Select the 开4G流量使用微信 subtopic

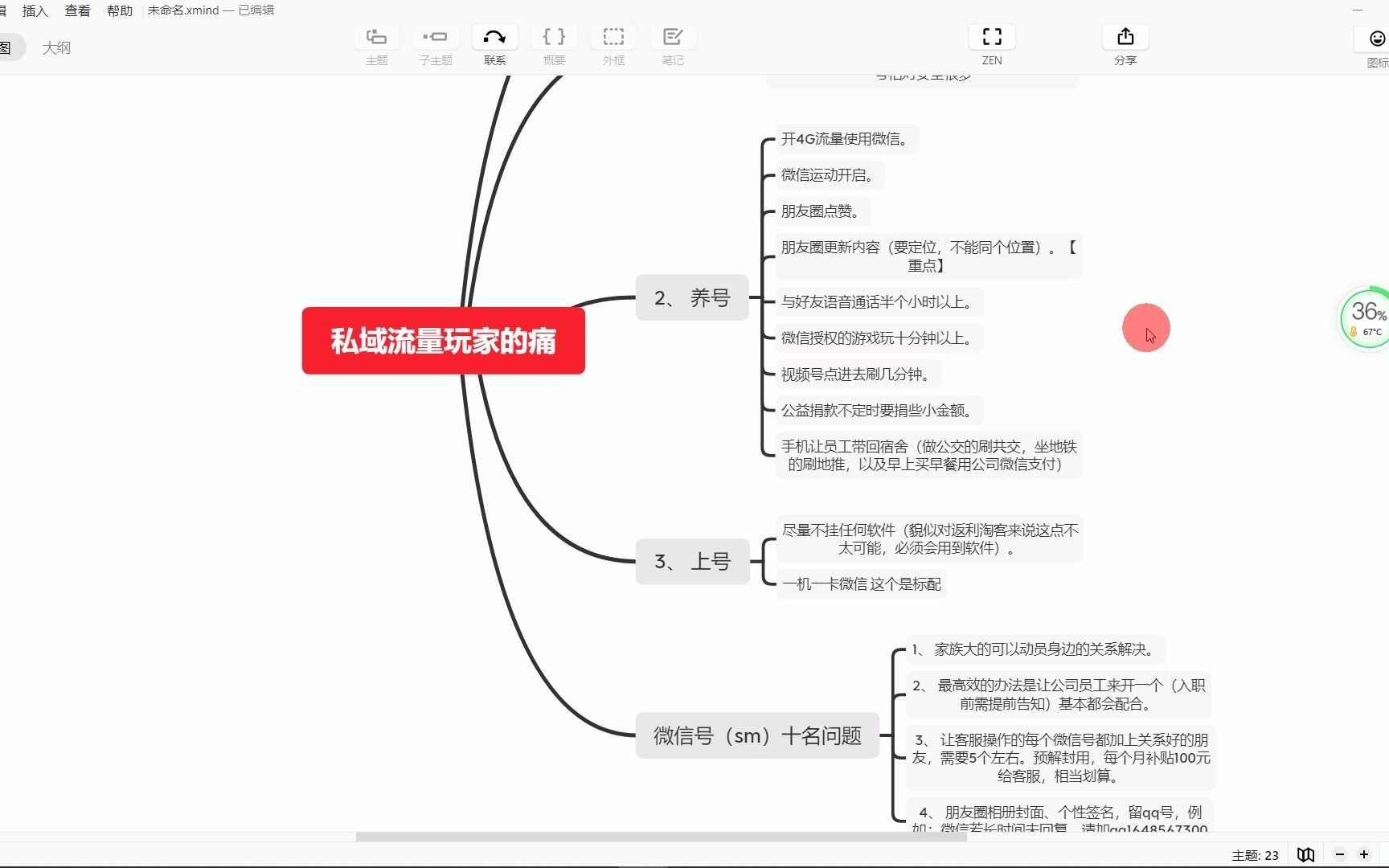coord(847,139)
